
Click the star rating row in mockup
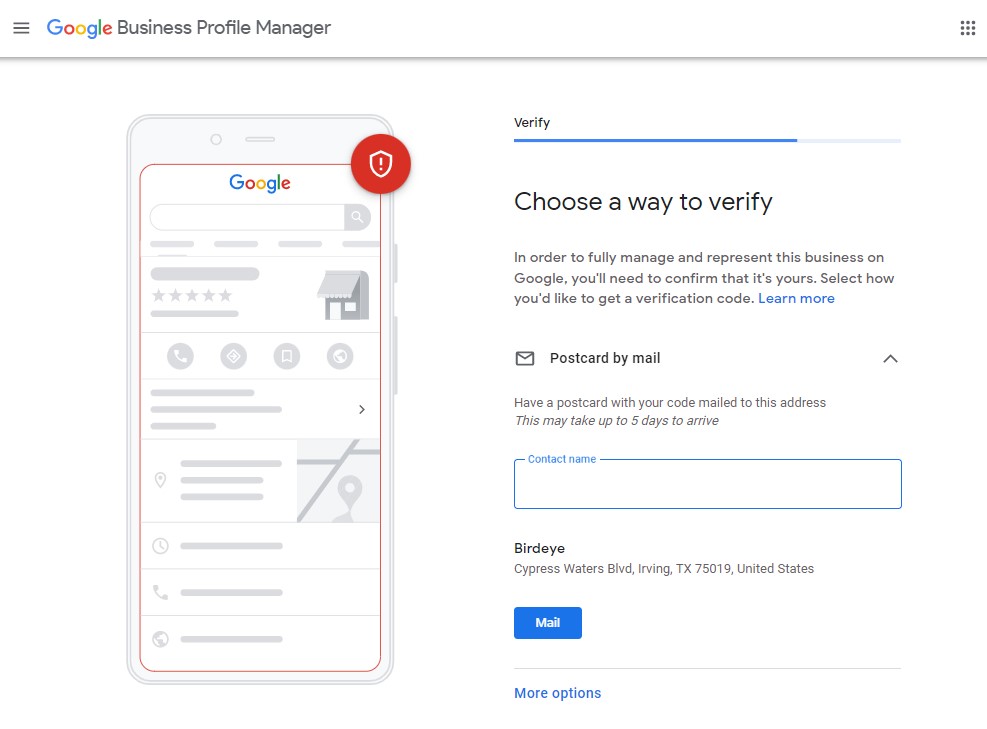click(192, 295)
